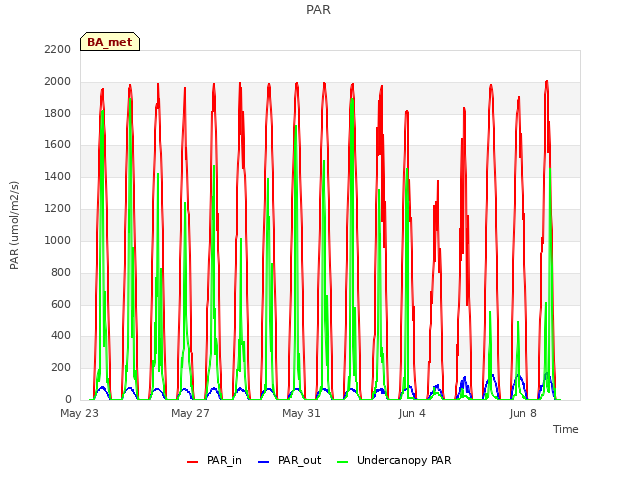Click the 1800 y-axis tick label

point(58,113)
